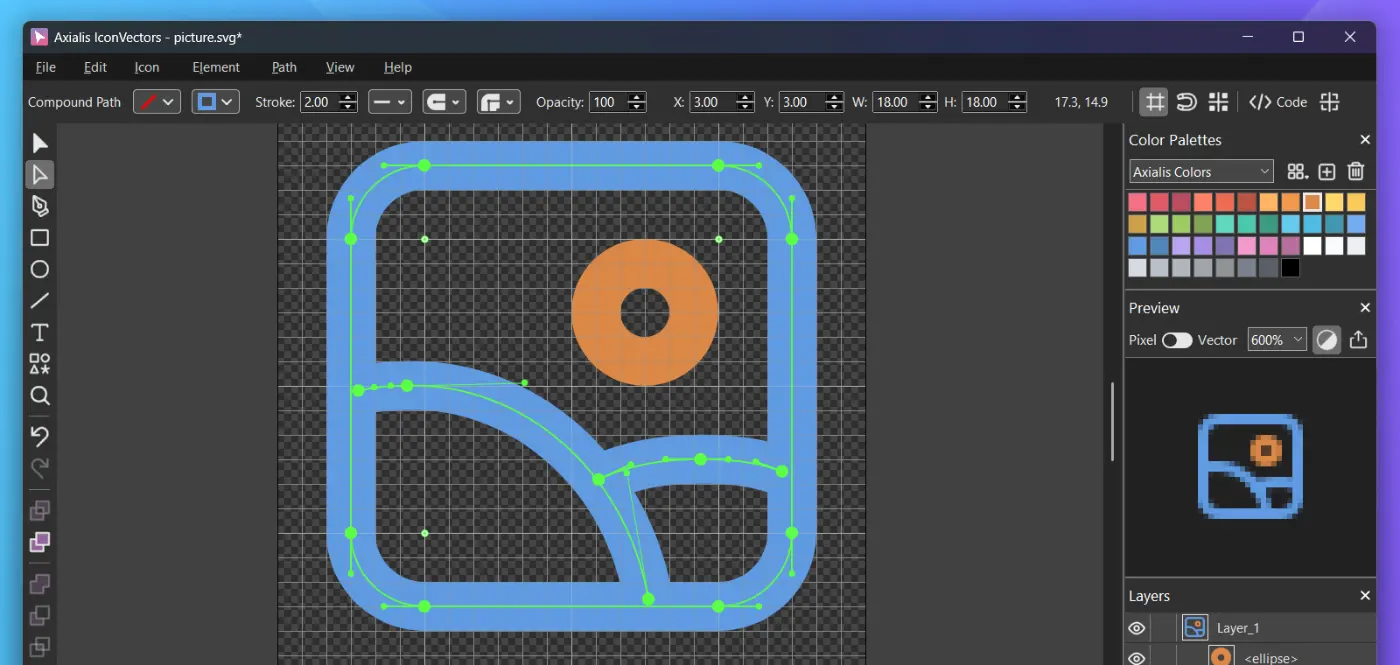This screenshot has width=1400, height=665.
Task: Delete the color palette with trash icon
Action: 1356,172
